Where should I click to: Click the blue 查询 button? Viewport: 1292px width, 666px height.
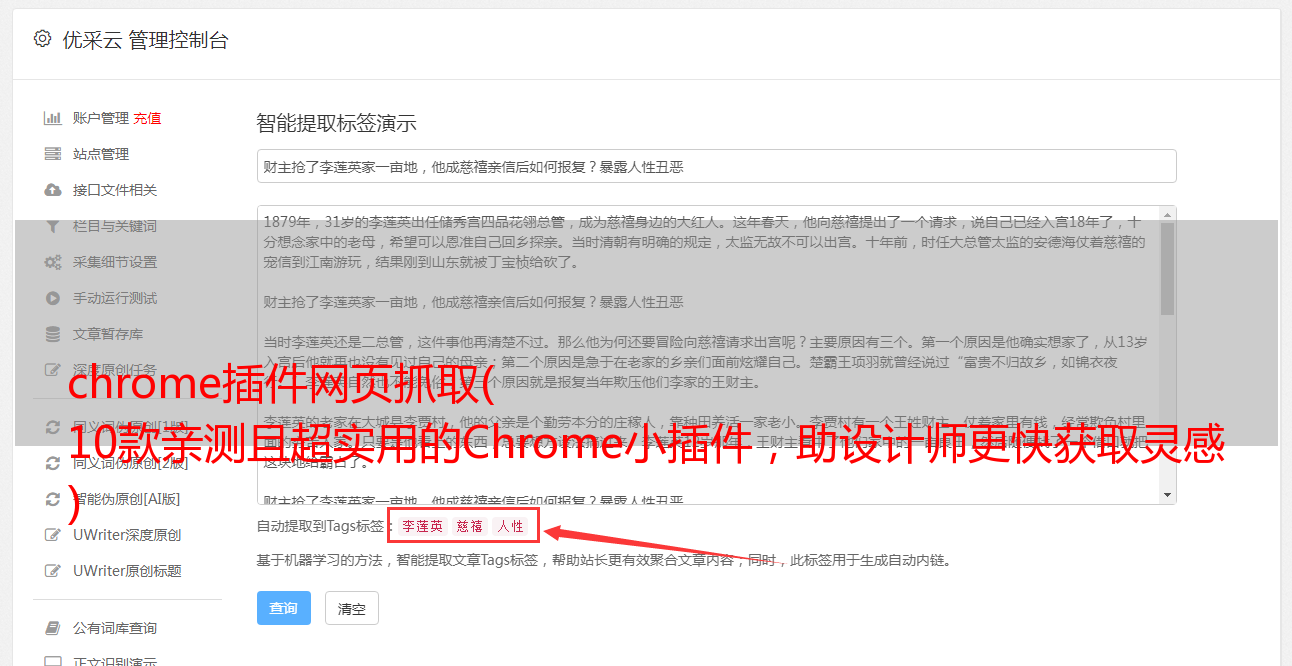click(x=284, y=608)
